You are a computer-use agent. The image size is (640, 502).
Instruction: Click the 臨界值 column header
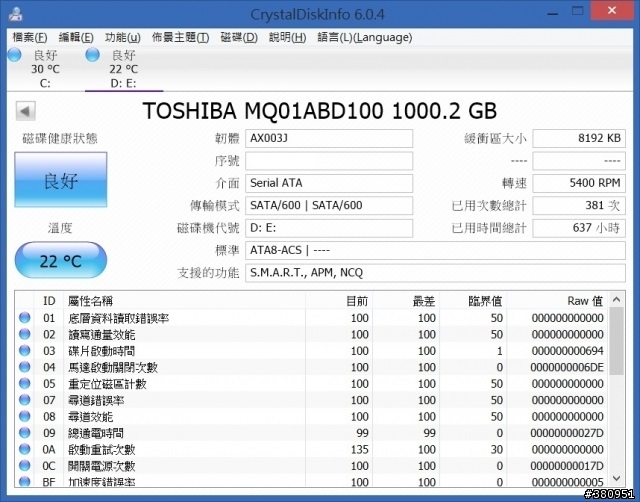pyautogui.click(x=473, y=301)
